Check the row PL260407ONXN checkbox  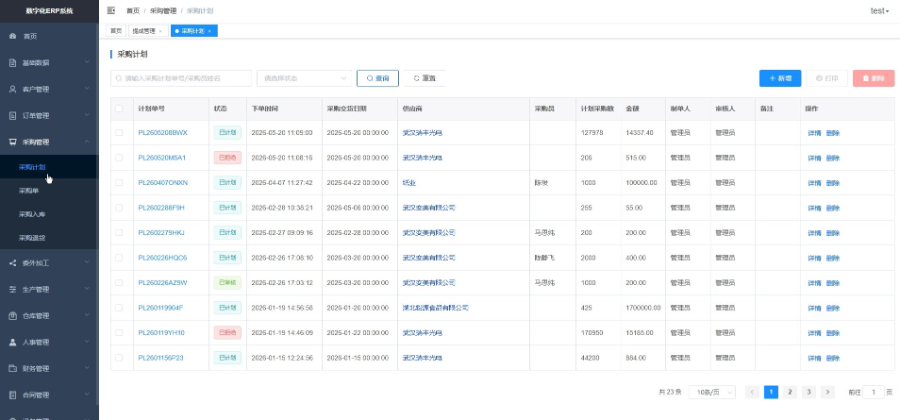click(119, 182)
